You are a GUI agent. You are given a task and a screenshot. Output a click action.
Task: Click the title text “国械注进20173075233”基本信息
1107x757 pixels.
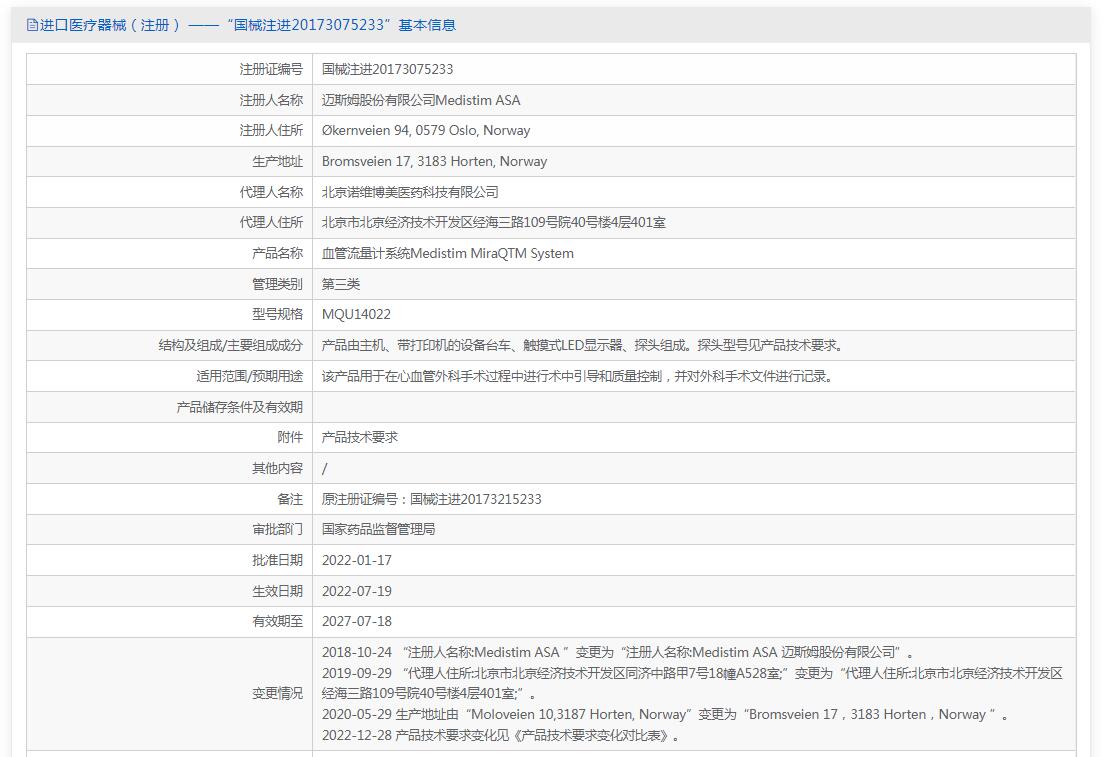click(x=342, y=25)
